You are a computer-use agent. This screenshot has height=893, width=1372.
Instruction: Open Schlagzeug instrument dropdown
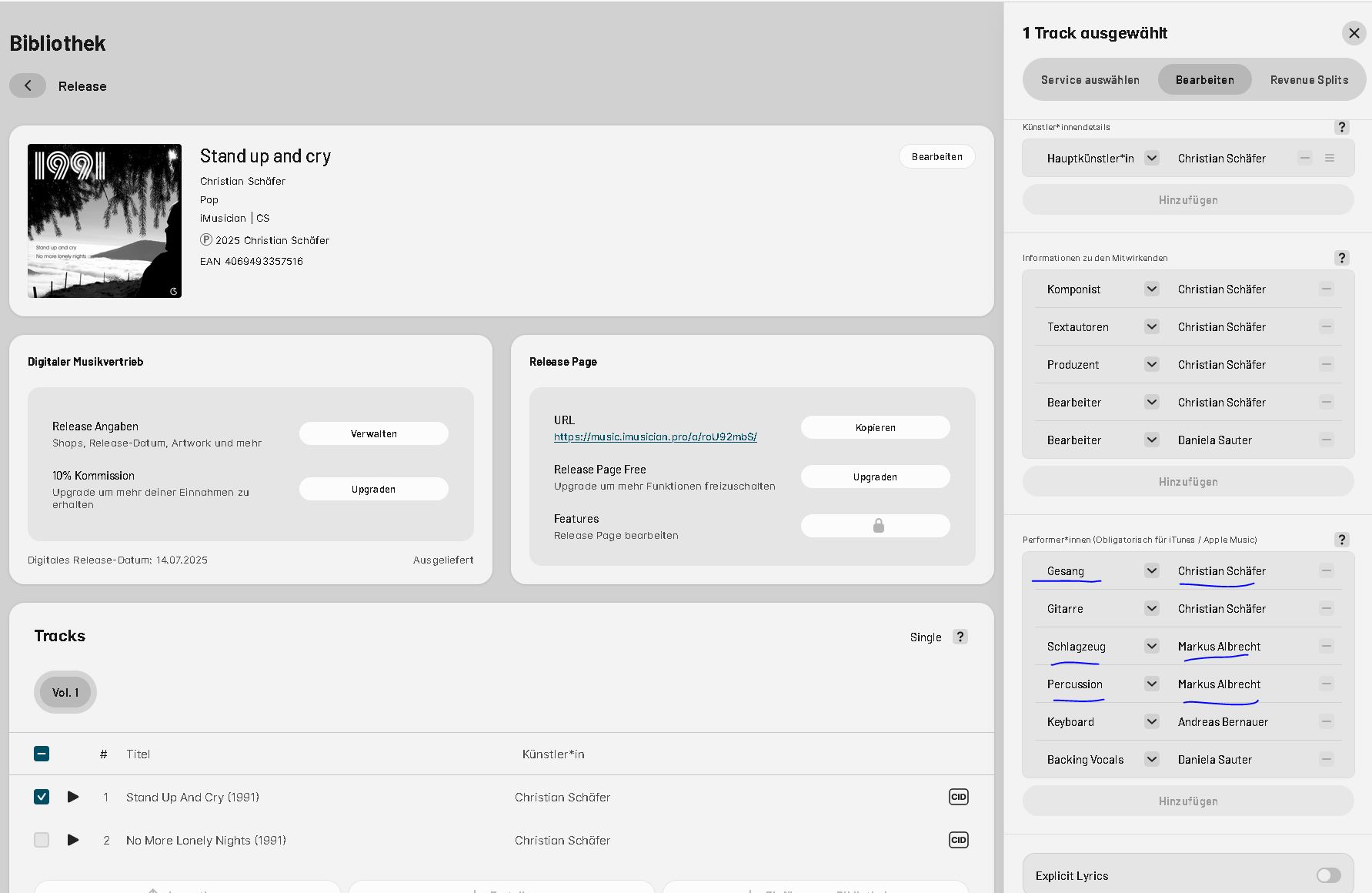(1152, 647)
